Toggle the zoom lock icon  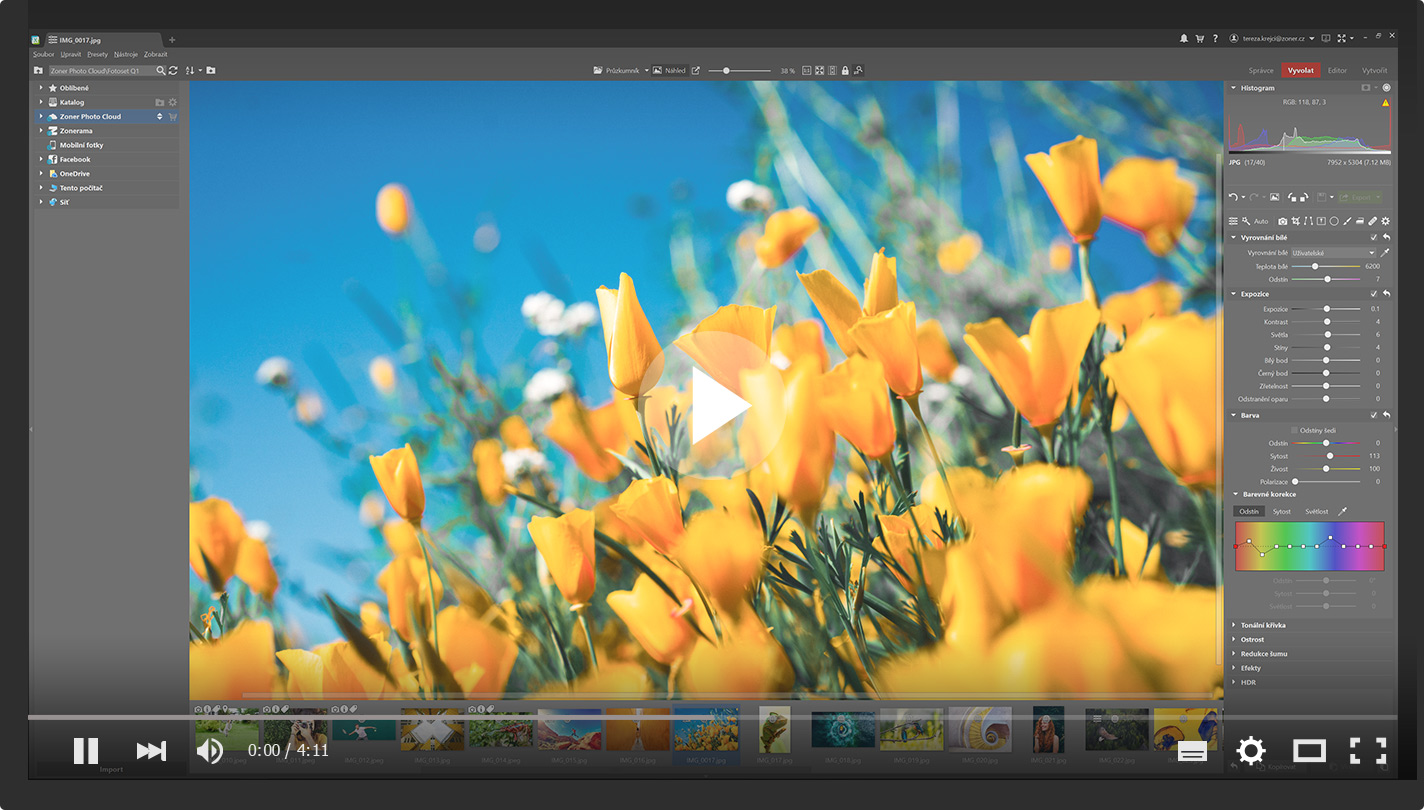click(x=845, y=71)
